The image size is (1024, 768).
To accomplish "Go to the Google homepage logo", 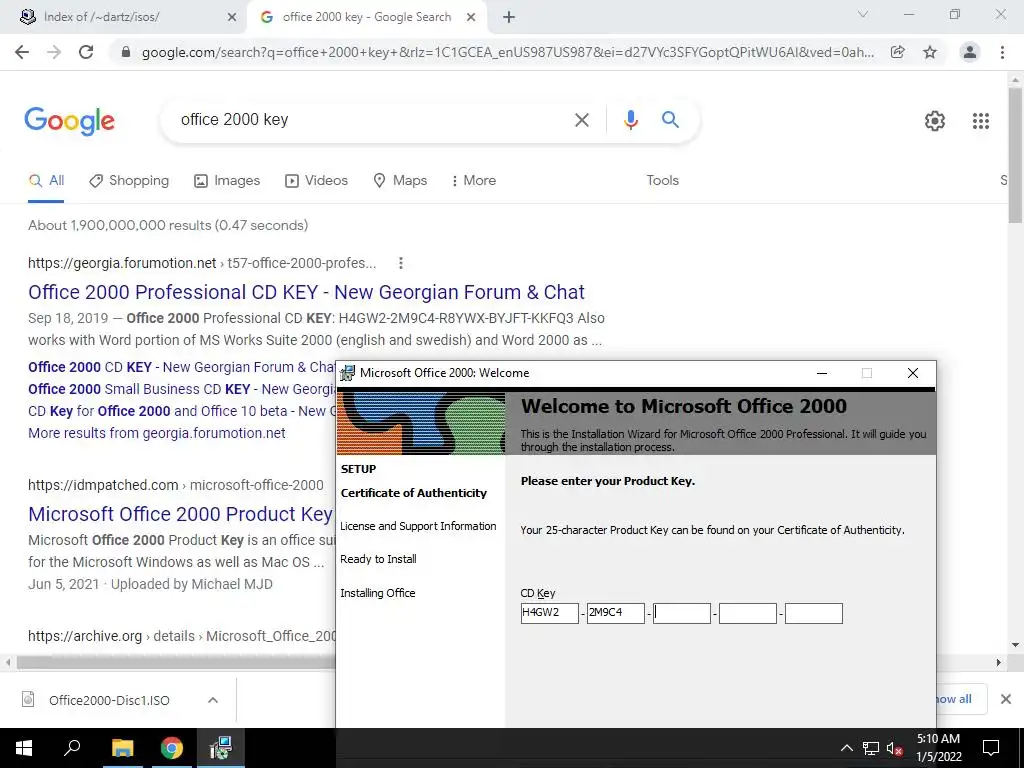I will 69,121.
